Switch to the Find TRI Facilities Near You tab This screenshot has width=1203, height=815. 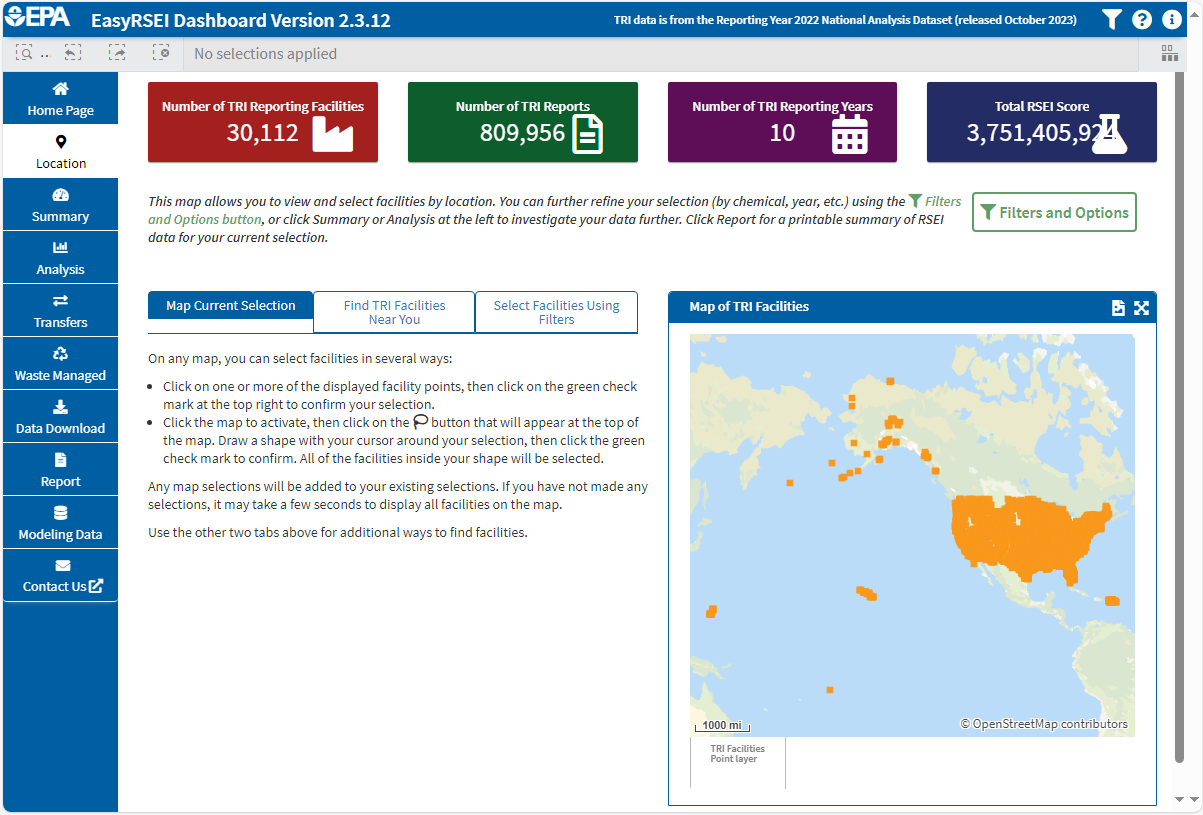tap(393, 312)
